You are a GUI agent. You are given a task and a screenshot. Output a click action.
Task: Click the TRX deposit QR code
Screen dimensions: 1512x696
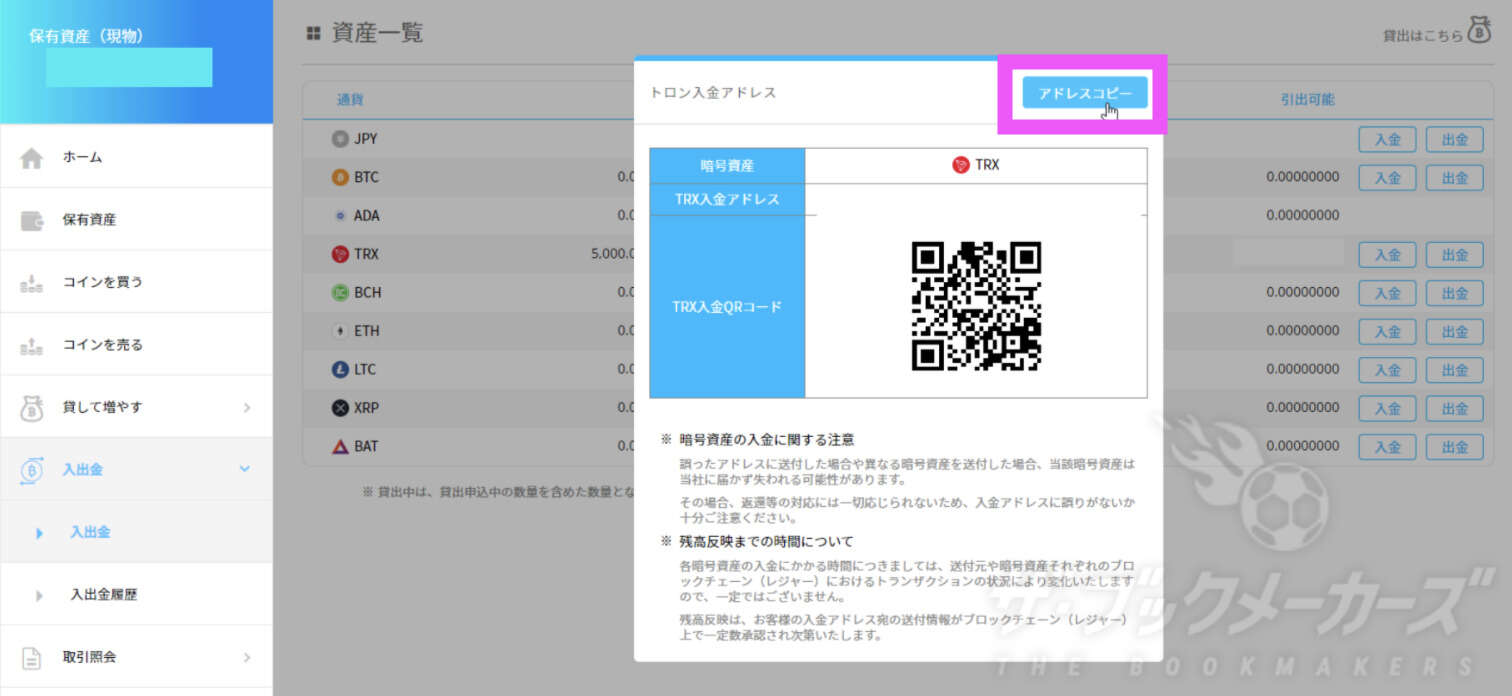click(x=976, y=306)
